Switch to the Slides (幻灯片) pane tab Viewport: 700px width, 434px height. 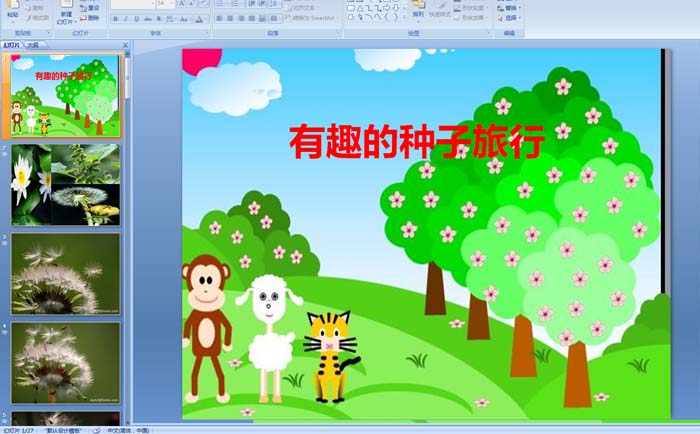click(x=12, y=45)
